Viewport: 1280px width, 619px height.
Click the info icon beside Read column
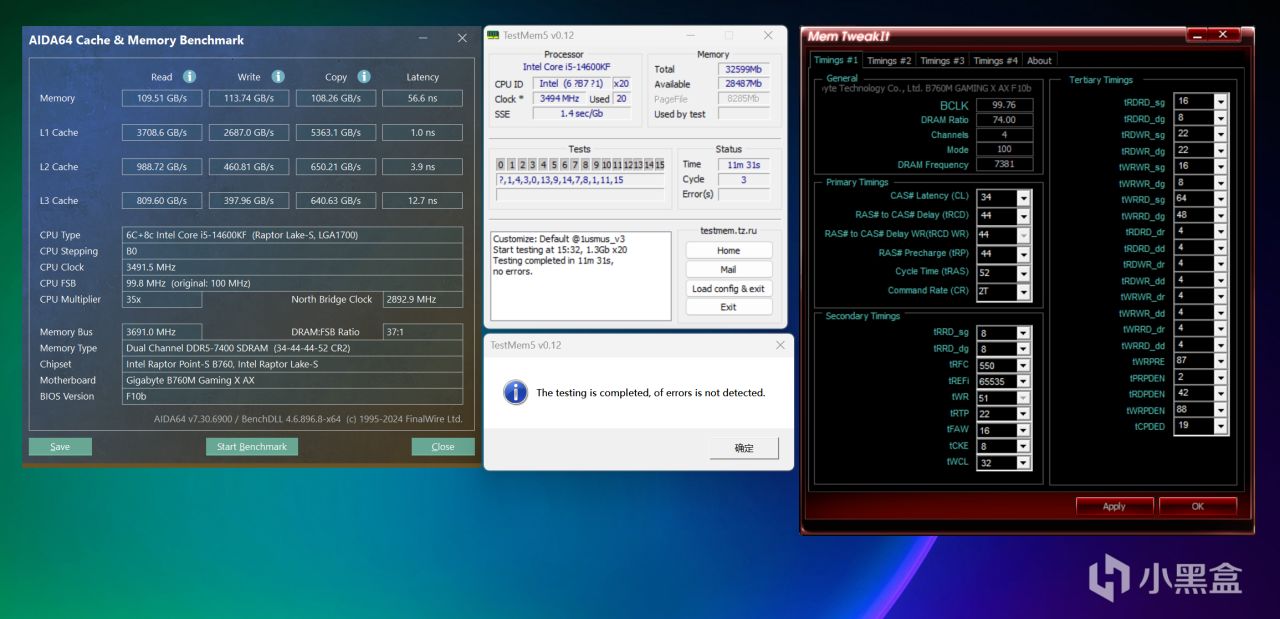189,77
